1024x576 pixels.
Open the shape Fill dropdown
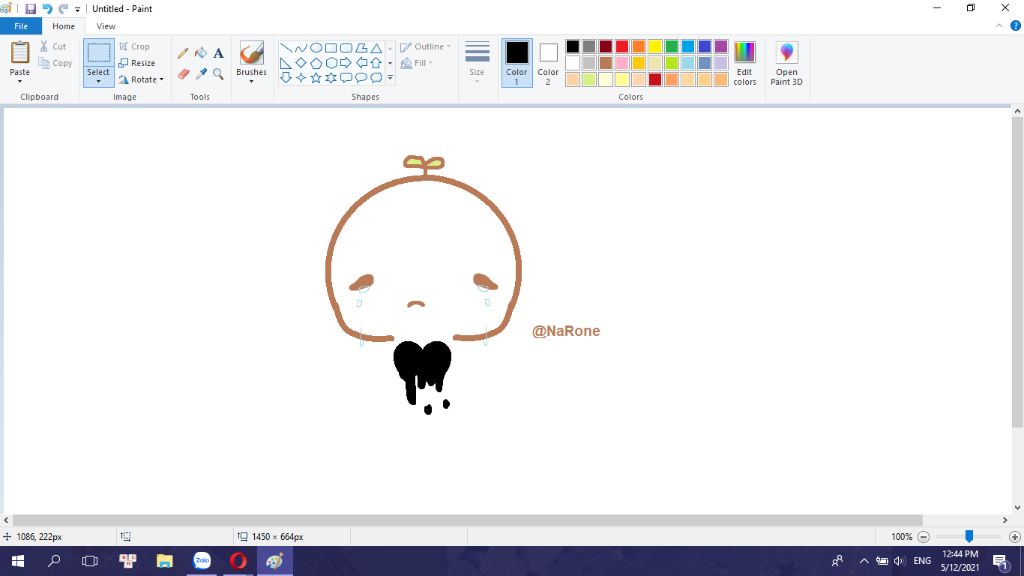click(x=416, y=63)
